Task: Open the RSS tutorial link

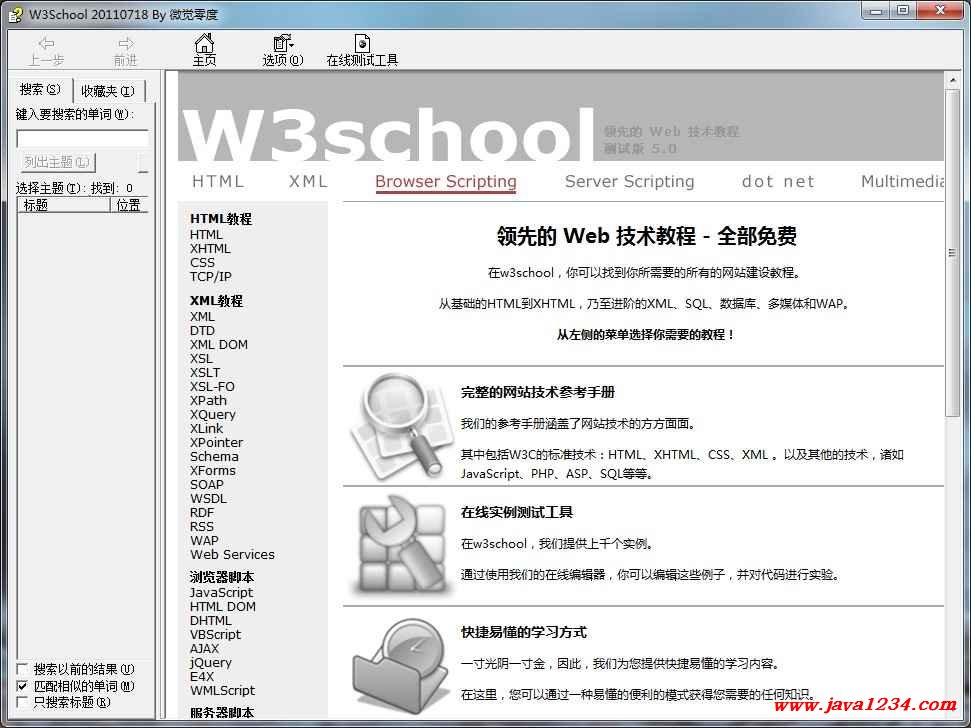Action: pos(202,527)
